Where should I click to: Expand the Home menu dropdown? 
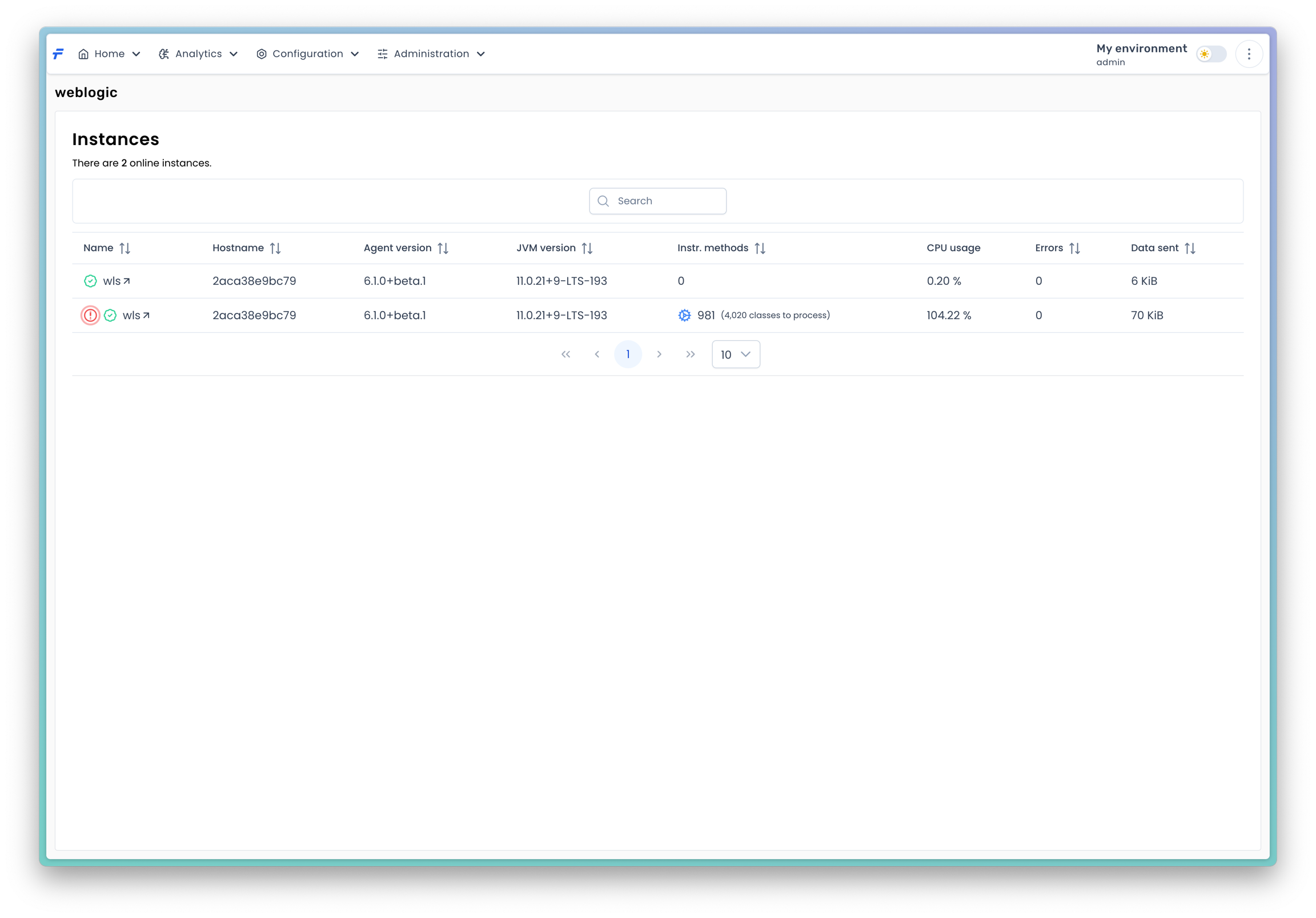[x=110, y=54]
